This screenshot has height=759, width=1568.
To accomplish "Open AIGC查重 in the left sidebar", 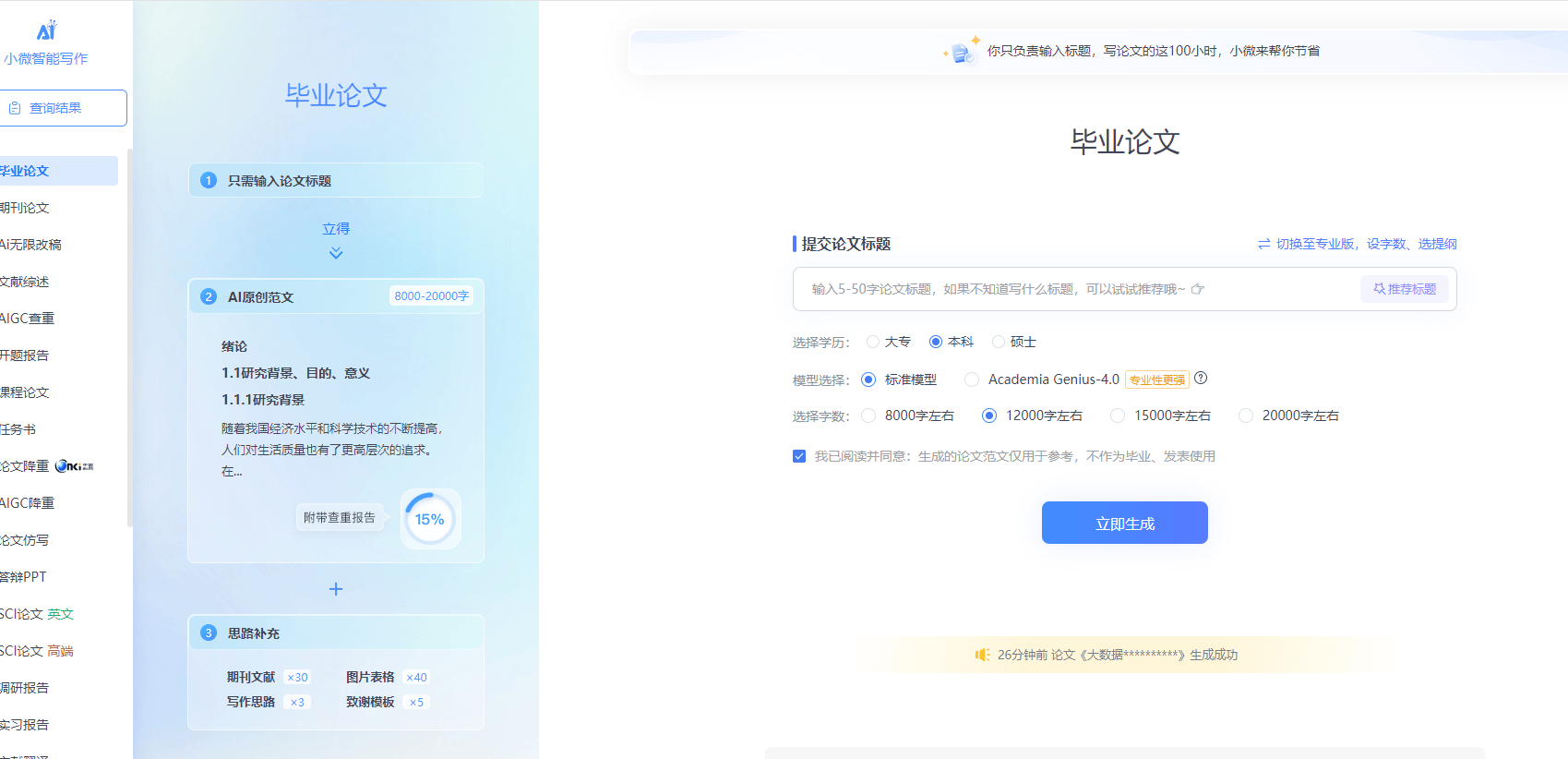I will point(28,319).
